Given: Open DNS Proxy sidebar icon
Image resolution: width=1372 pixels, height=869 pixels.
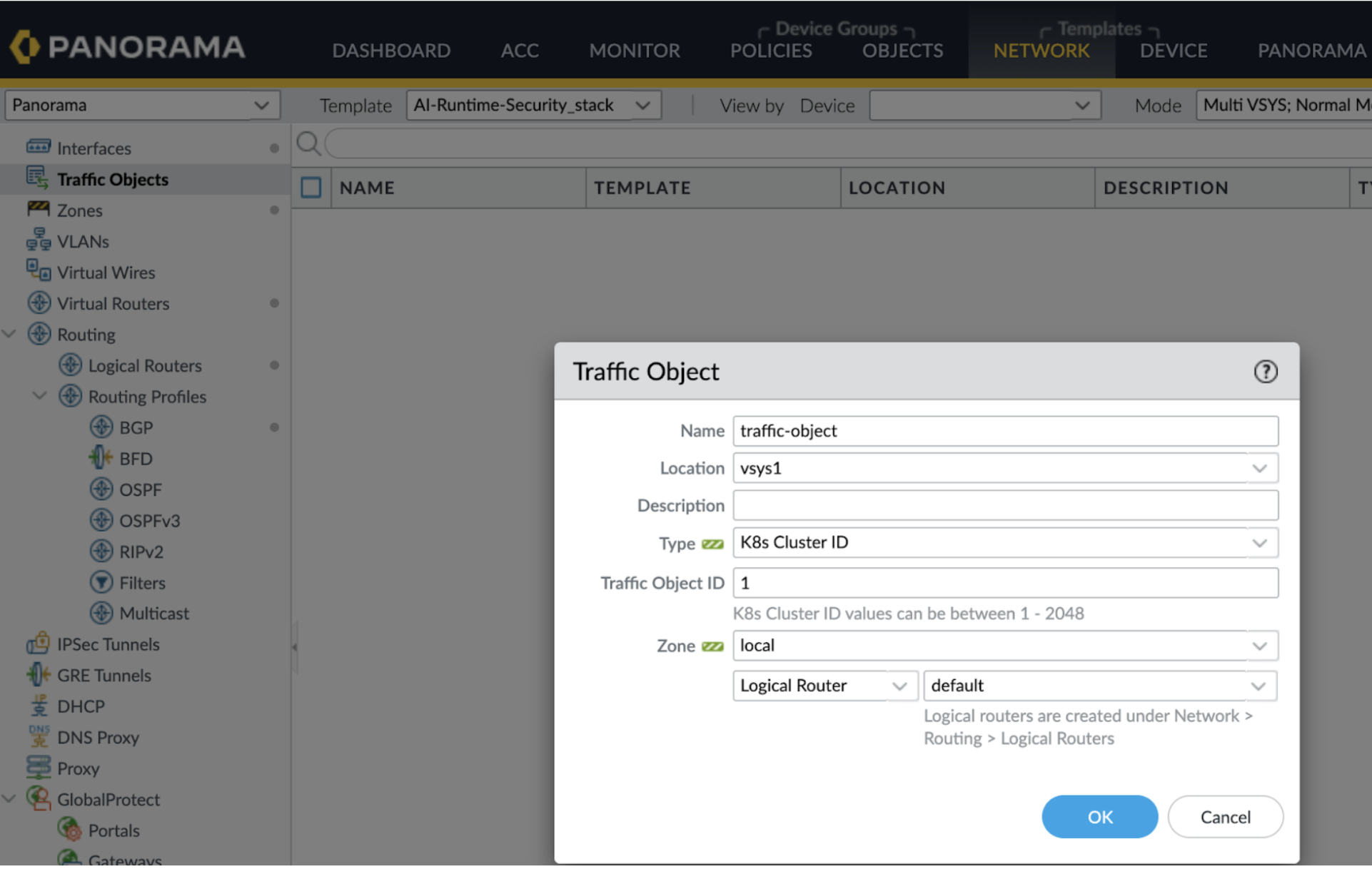Looking at the screenshot, I should (38, 736).
